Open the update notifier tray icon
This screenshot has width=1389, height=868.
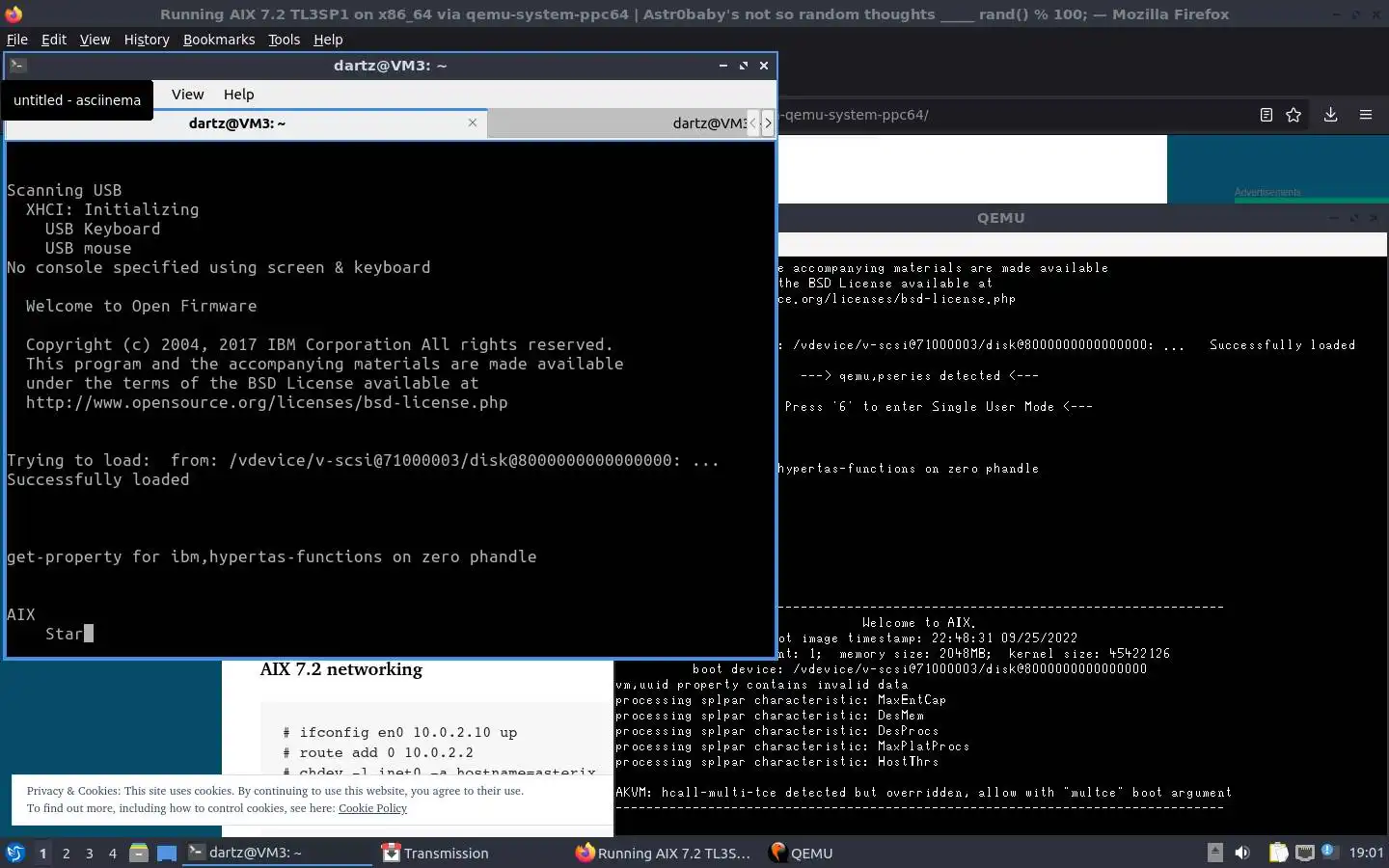[x=1328, y=851]
